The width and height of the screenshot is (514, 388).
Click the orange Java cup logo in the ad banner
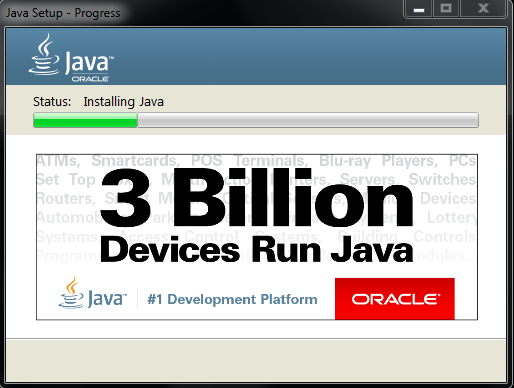click(71, 293)
